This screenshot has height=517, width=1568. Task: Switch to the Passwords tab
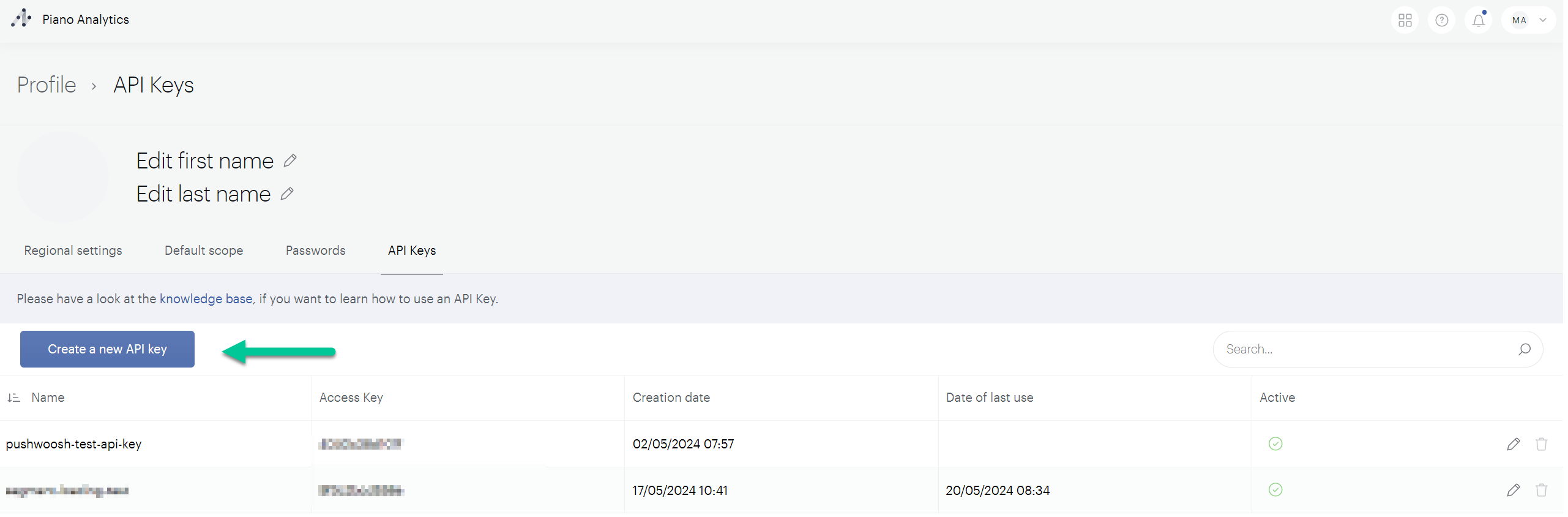click(315, 250)
